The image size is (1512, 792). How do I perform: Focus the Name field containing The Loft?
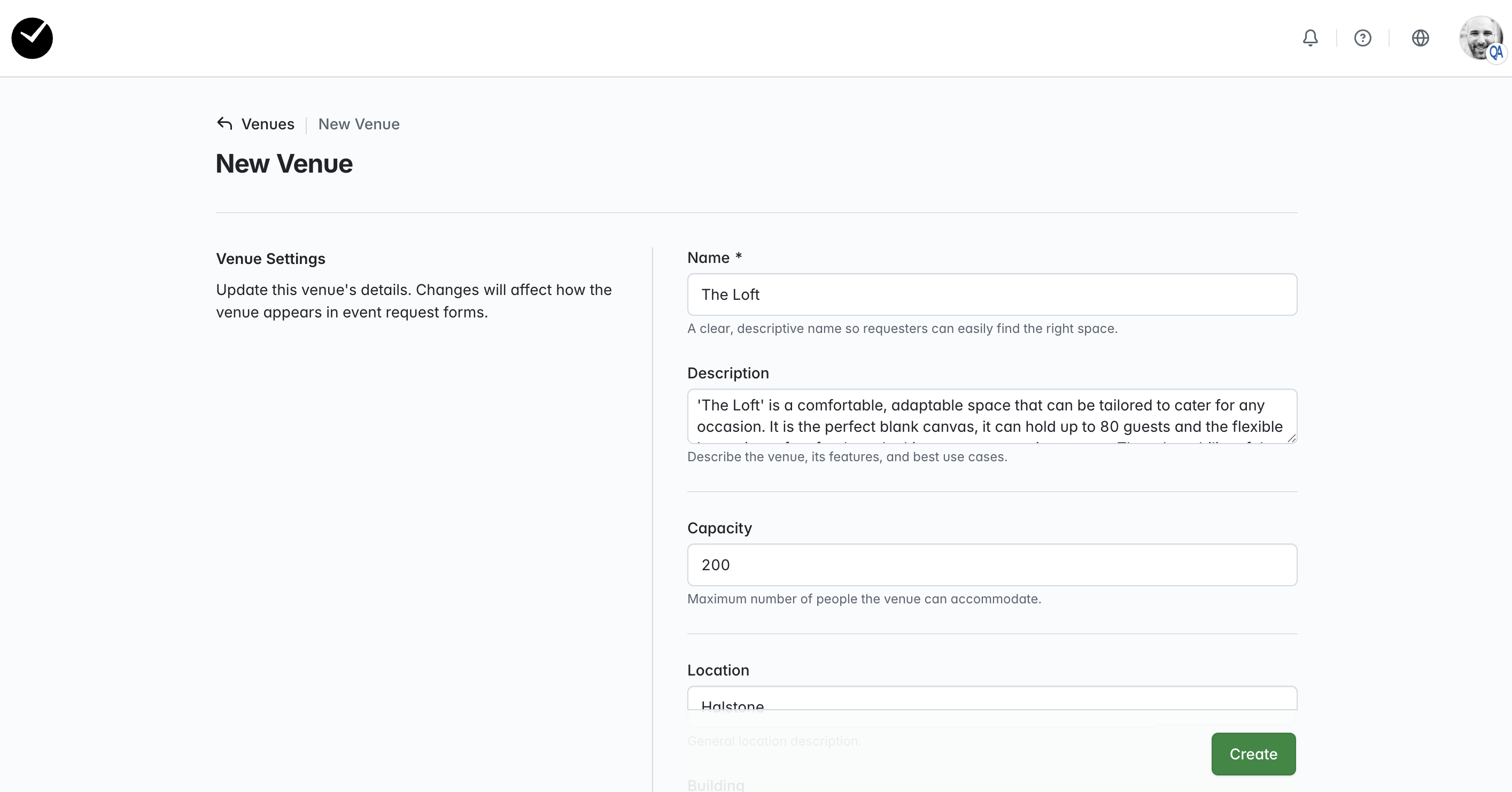point(992,294)
